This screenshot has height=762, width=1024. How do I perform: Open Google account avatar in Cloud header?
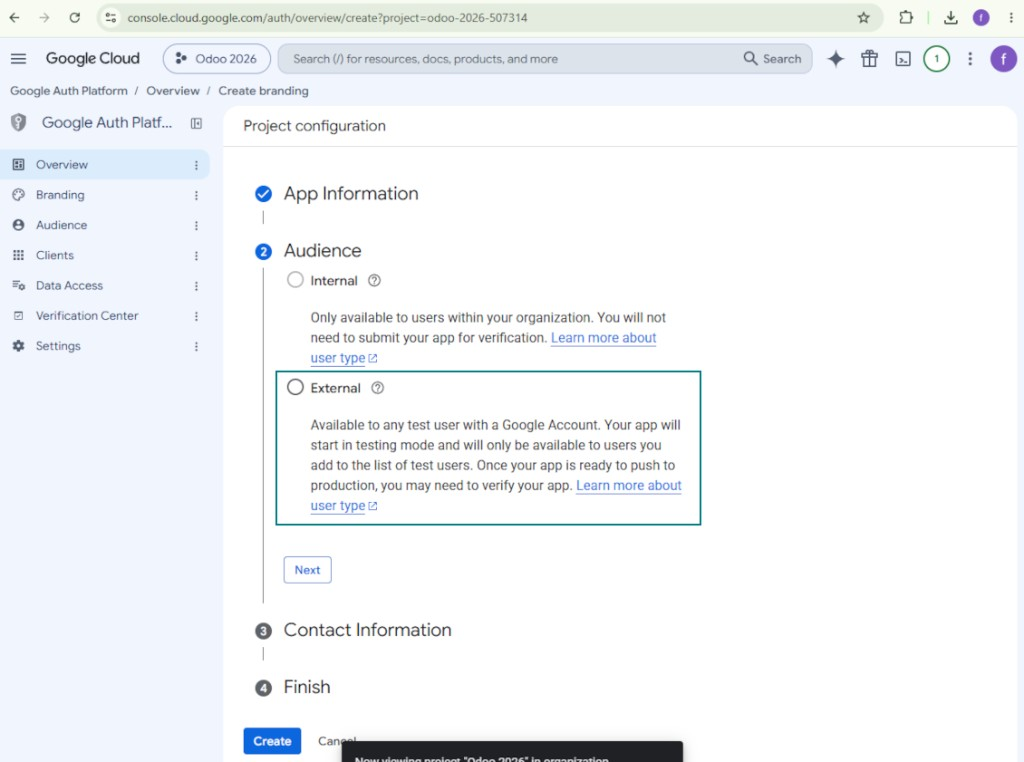(x=1003, y=59)
